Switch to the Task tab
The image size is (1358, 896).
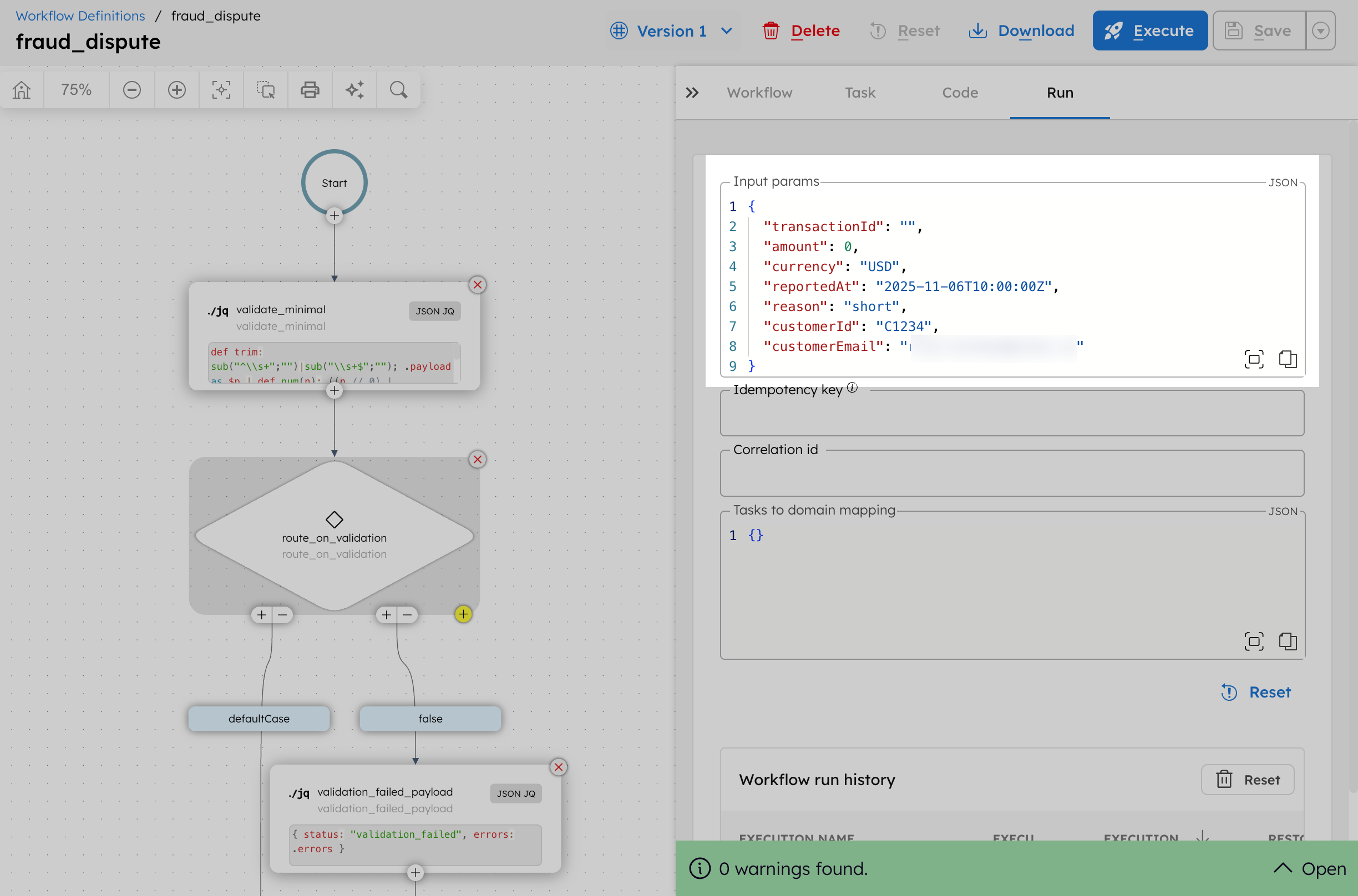(860, 93)
